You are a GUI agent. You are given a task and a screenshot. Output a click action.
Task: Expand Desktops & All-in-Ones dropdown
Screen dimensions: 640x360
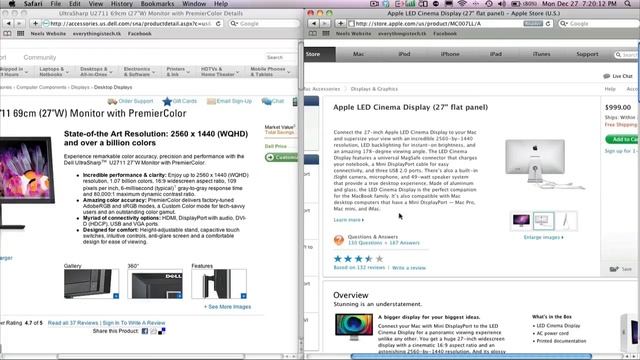tap(97, 72)
